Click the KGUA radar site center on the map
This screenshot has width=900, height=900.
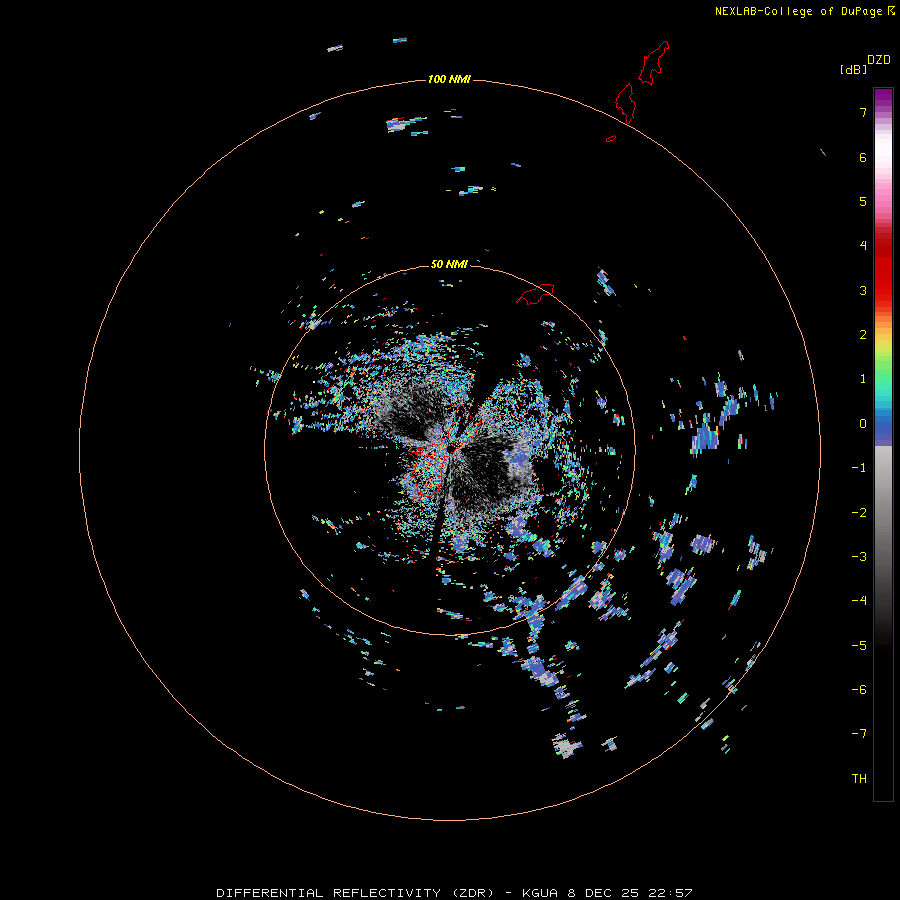(452, 448)
